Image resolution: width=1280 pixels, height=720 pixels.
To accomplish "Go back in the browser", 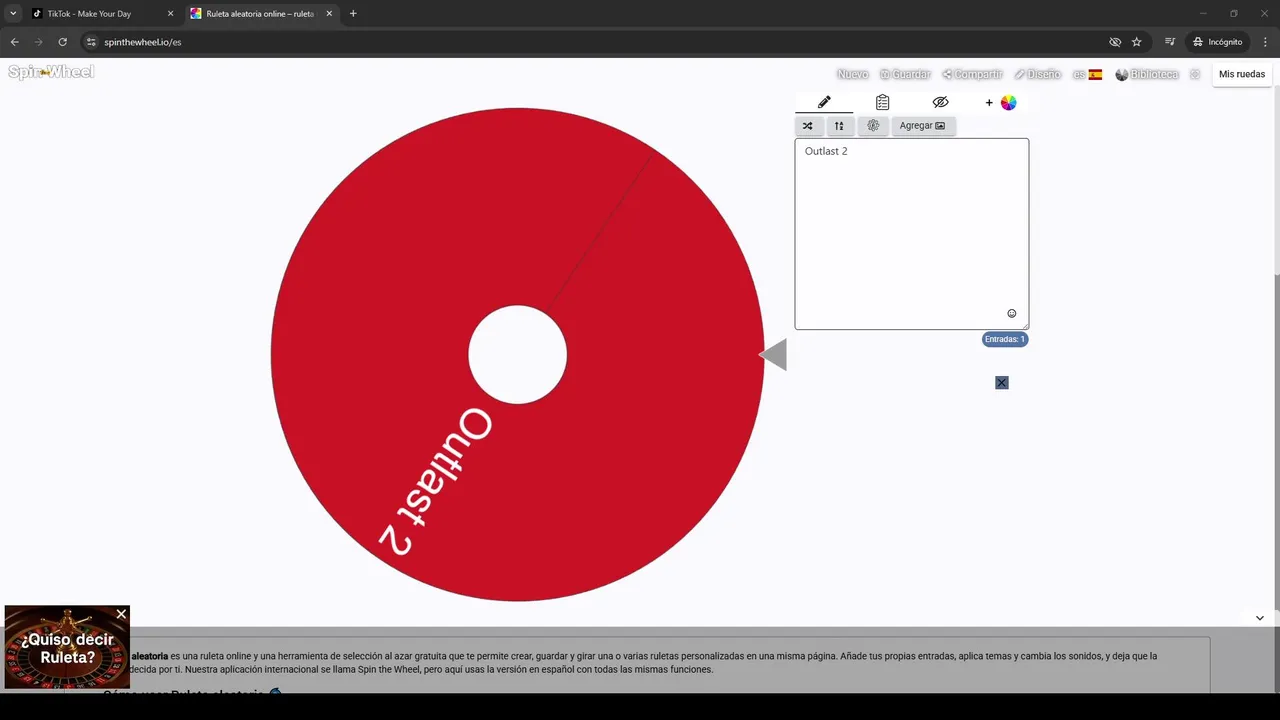I will (14, 42).
